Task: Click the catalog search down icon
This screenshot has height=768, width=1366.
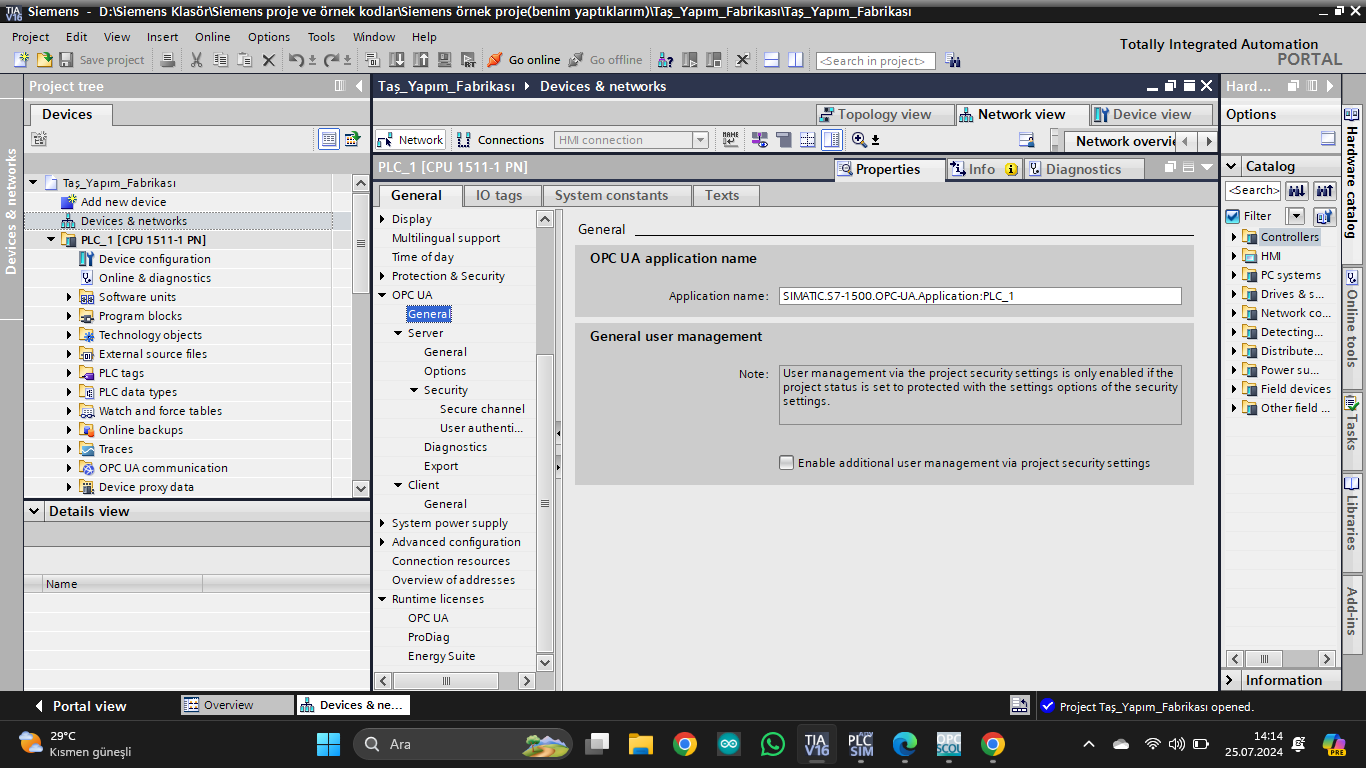Action: click(1297, 190)
